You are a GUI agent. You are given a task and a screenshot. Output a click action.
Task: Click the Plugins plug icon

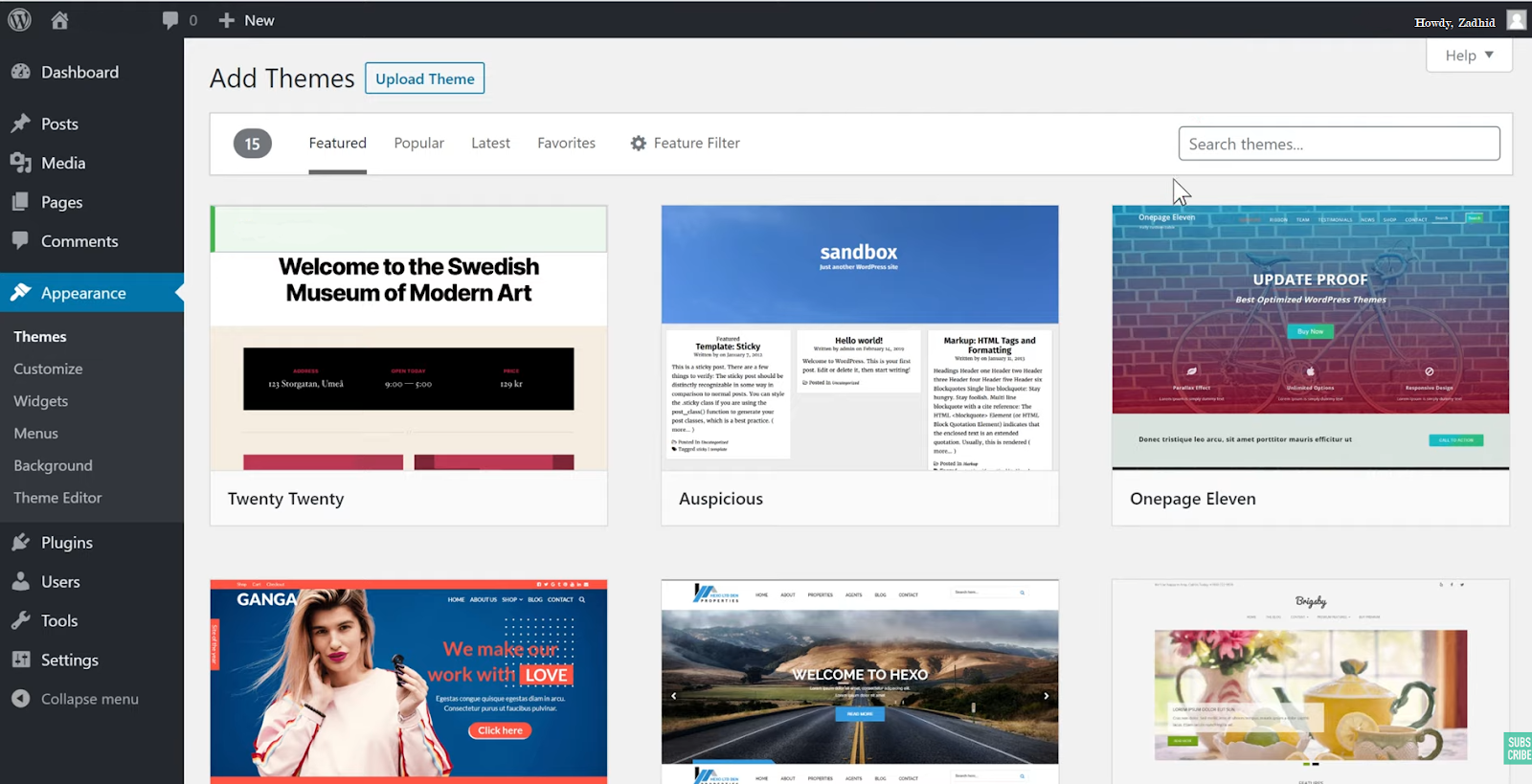click(x=20, y=543)
